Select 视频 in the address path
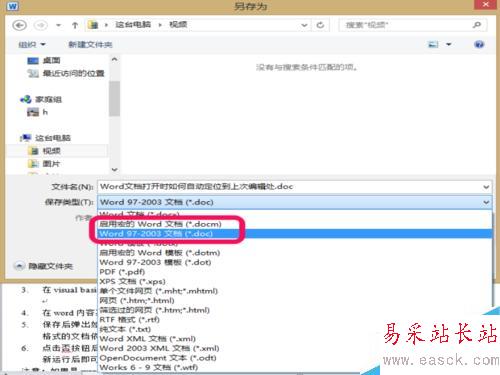The width and height of the screenshot is (500, 375). (x=178, y=24)
